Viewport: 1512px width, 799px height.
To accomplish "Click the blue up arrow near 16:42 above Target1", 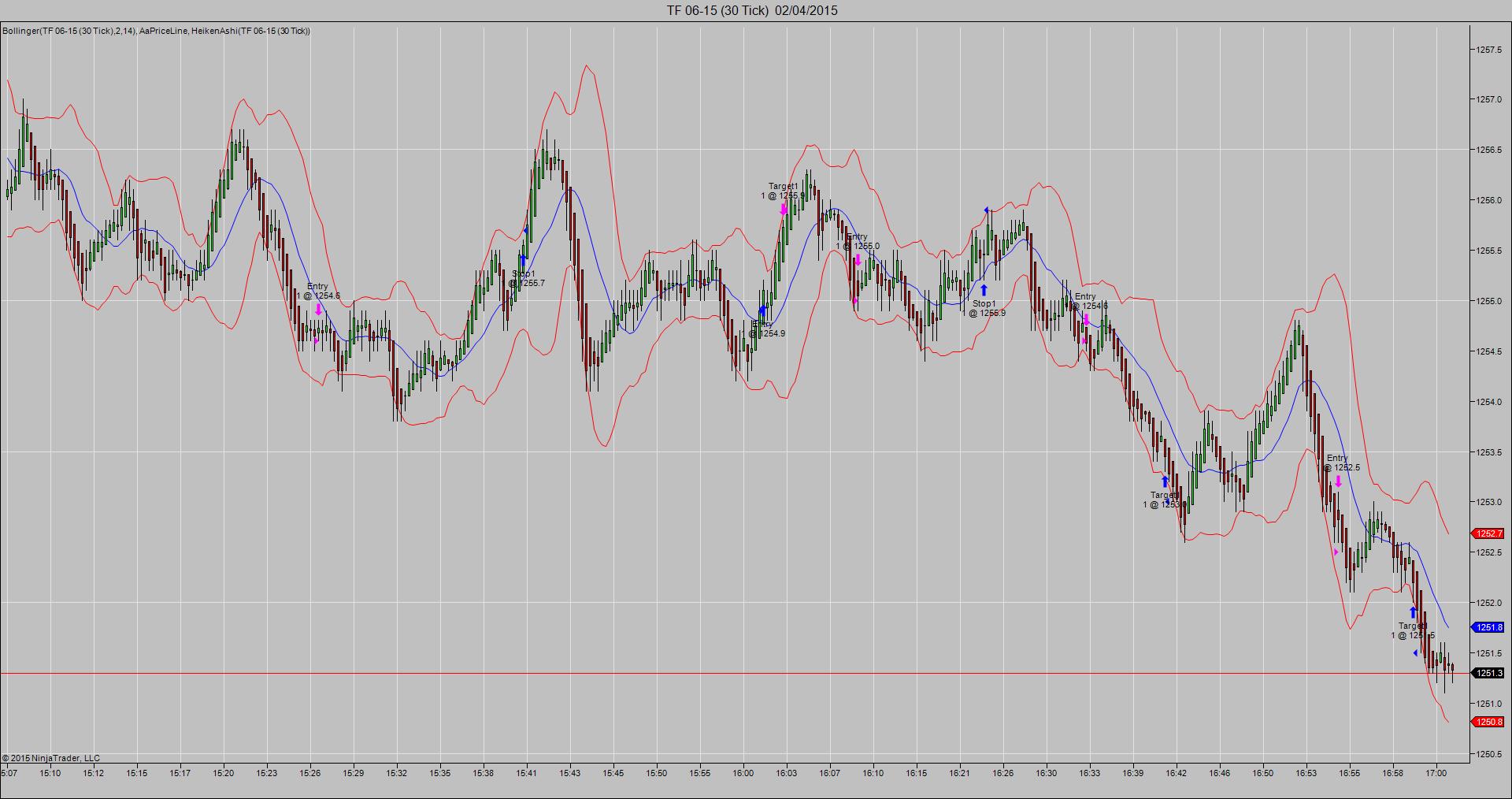I will [1165, 481].
